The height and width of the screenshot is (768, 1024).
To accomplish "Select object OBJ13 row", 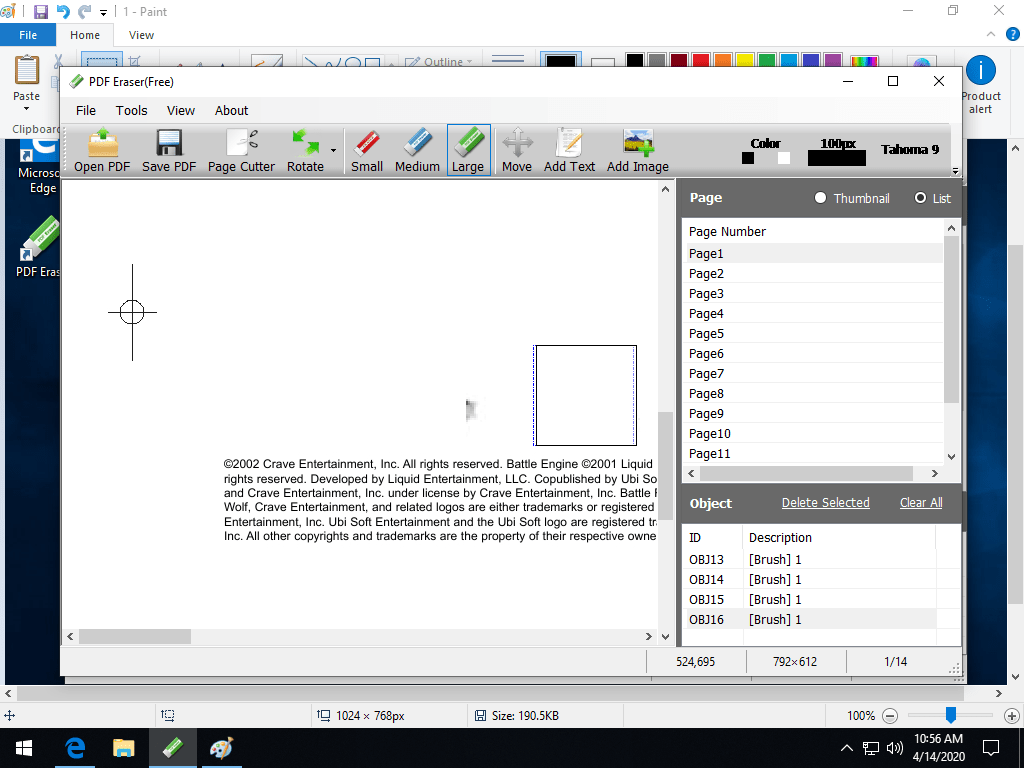I will click(810, 560).
